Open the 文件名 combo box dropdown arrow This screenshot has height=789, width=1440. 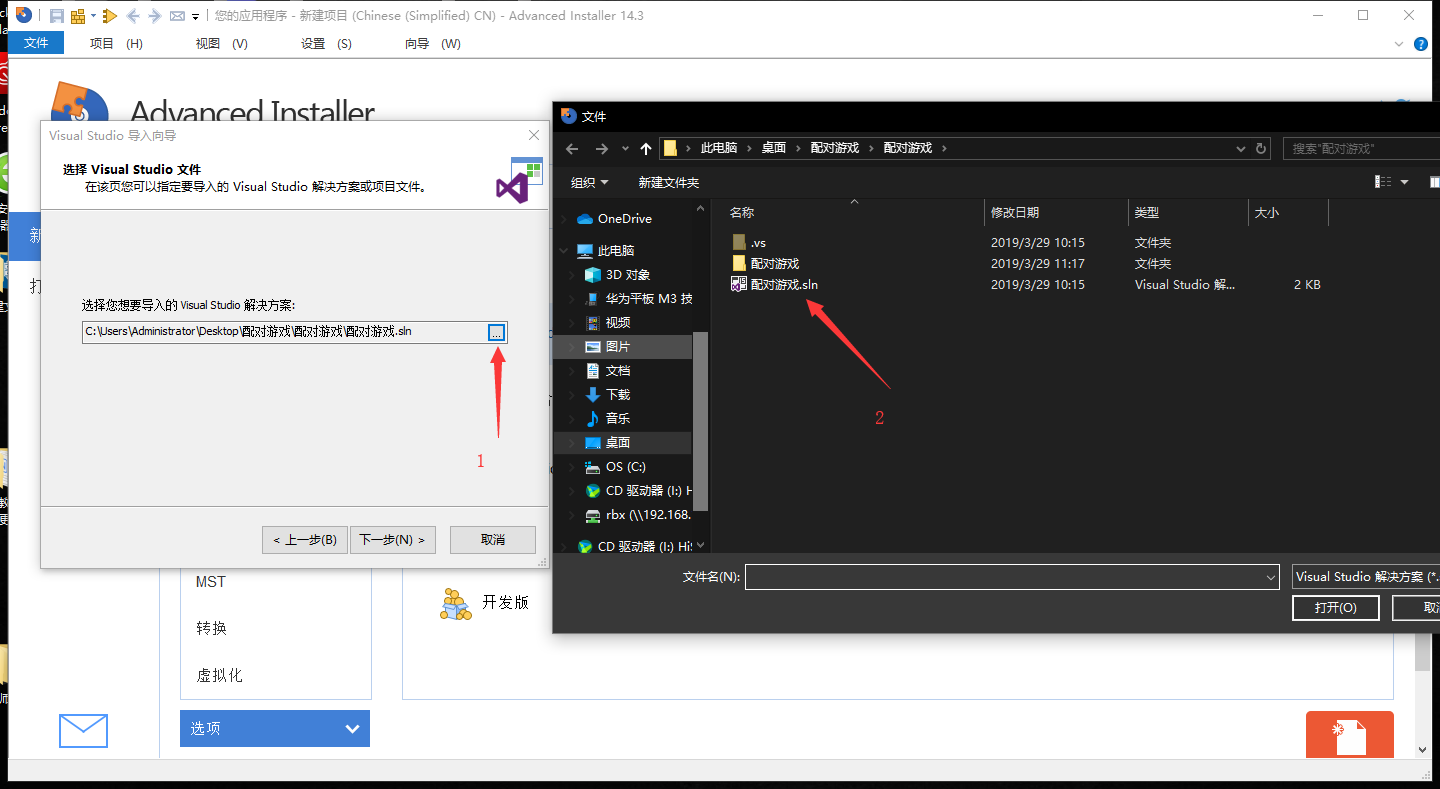[1271, 577]
